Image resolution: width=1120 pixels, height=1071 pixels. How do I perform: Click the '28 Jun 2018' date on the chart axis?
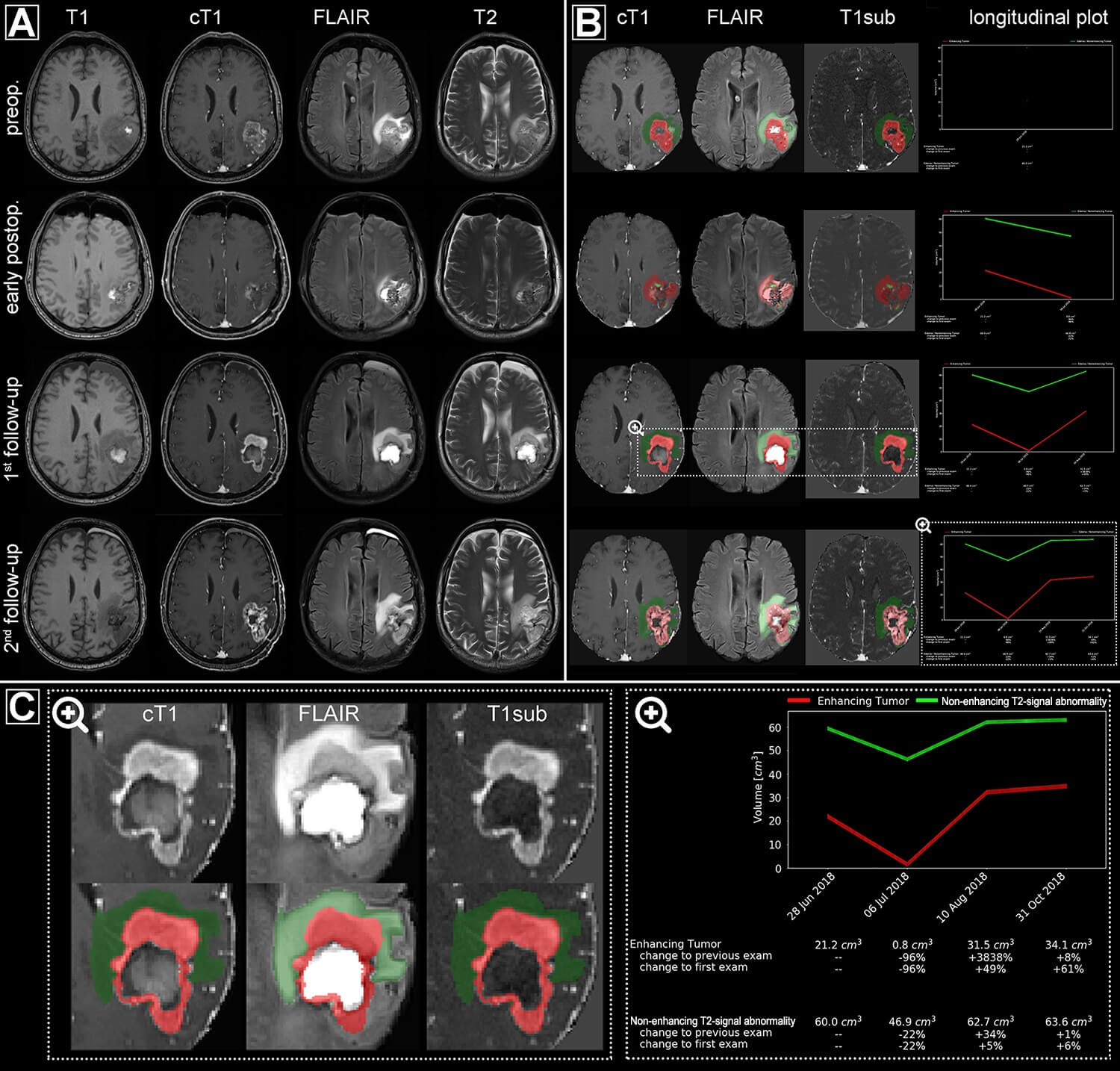point(812,896)
